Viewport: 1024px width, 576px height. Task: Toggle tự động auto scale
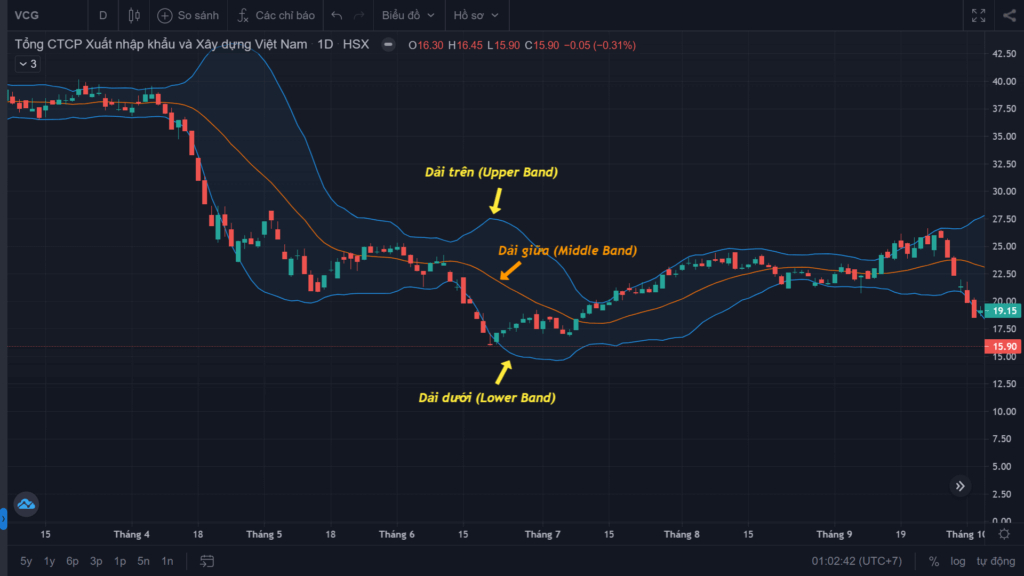pyautogui.click(x=996, y=561)
